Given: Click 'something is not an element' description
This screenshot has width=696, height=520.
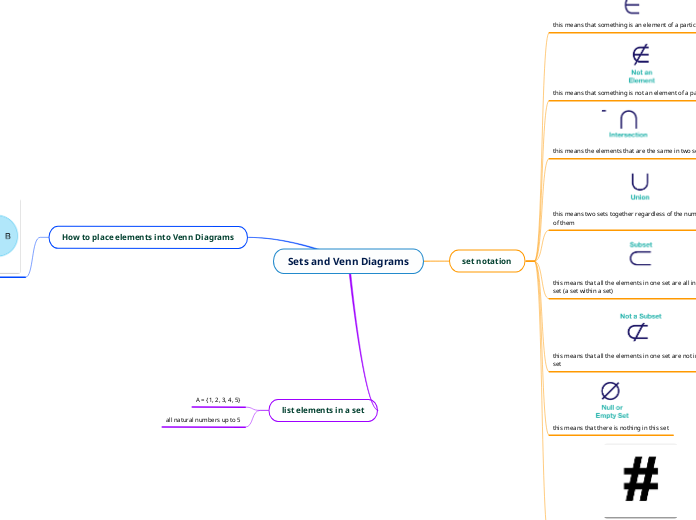Looking at the screenshot, I should pos(624,93).
